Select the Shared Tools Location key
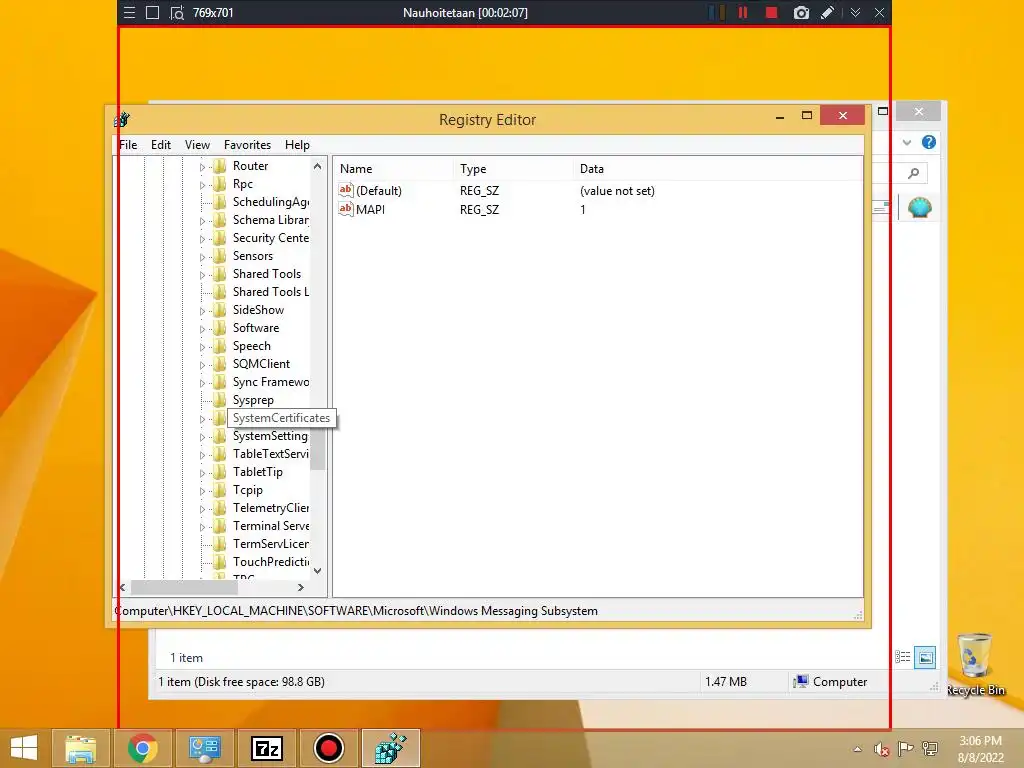The image size is (1024, 768). point(270,292)
